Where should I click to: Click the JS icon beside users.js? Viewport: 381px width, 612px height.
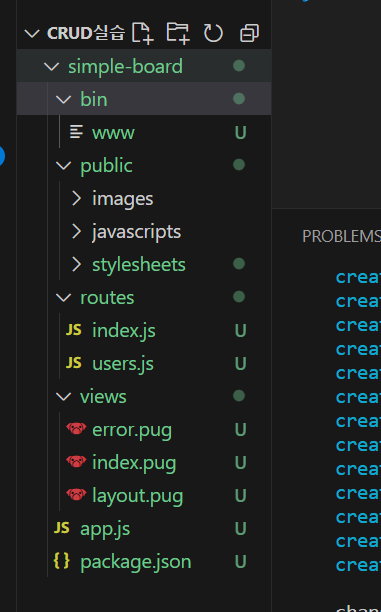(74, 363)
